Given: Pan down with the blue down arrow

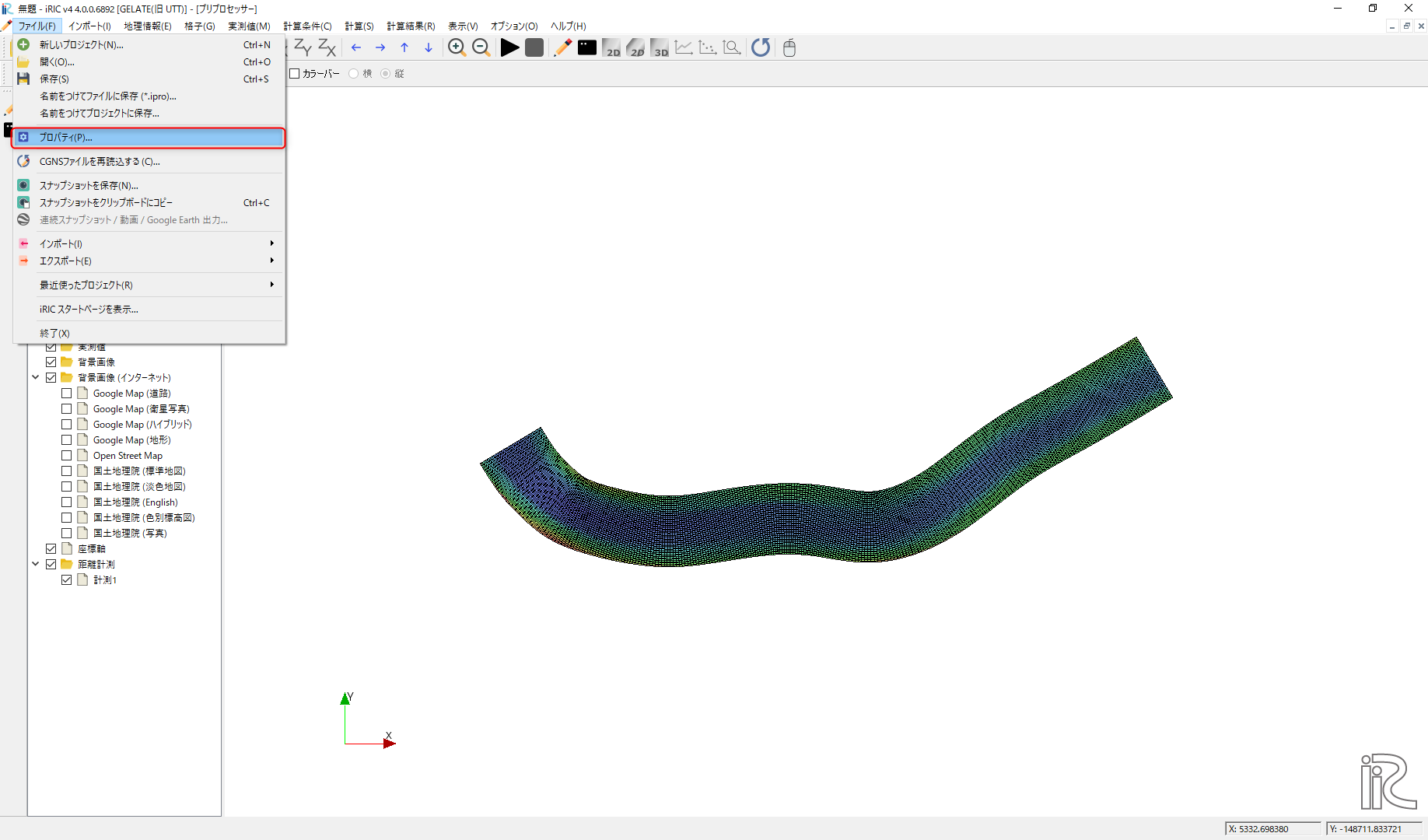Looking at the screenshot, I should (429, 47).
